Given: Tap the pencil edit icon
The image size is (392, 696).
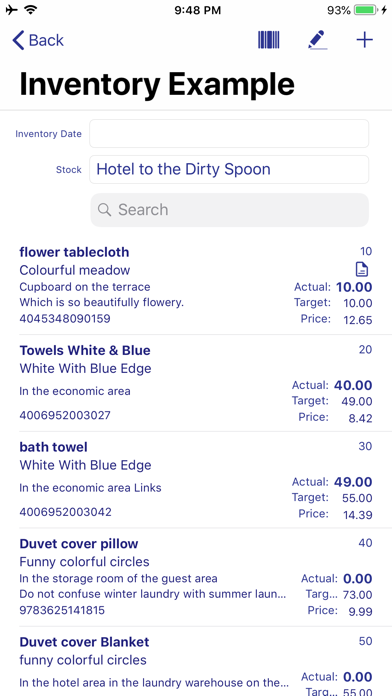Looking at the screenshot, I should click(317, 40).
